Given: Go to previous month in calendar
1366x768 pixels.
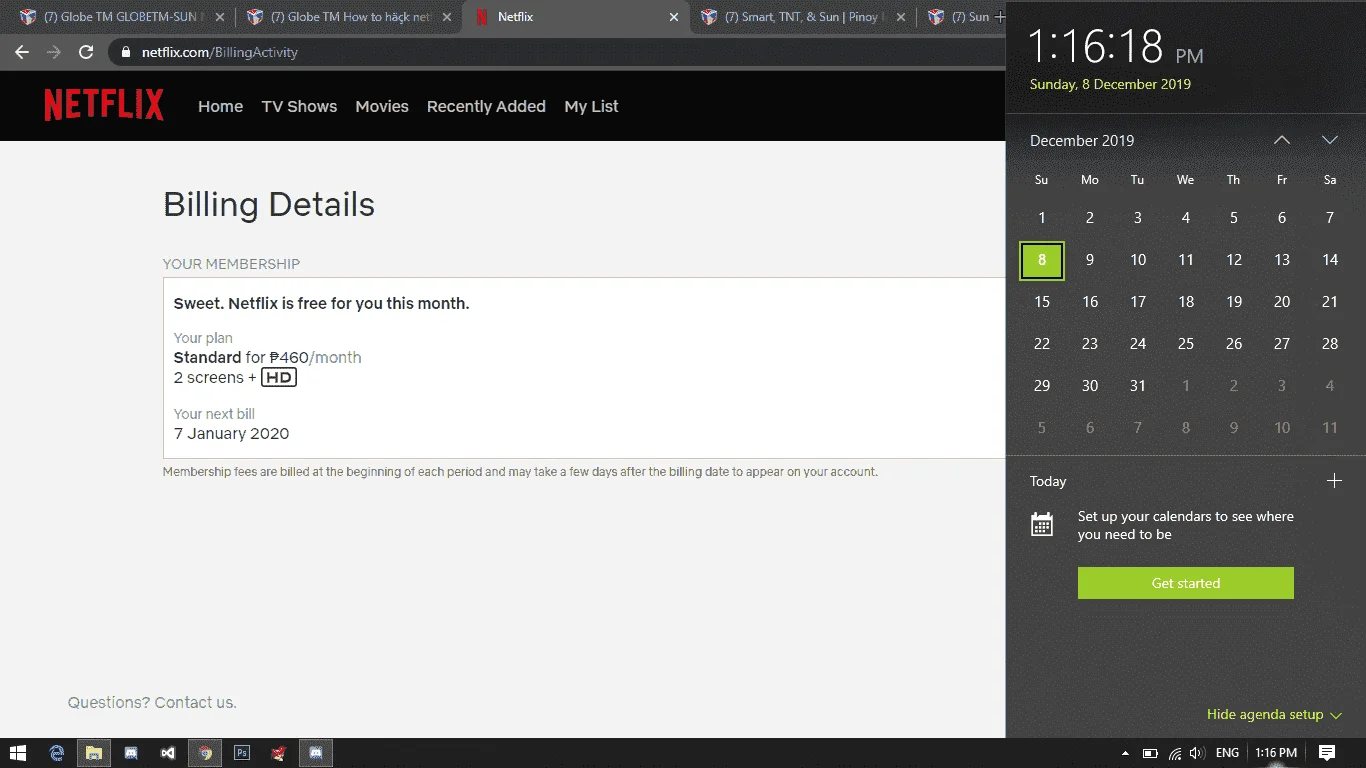Looking at the screenshot, I should tap(1282, 140).
